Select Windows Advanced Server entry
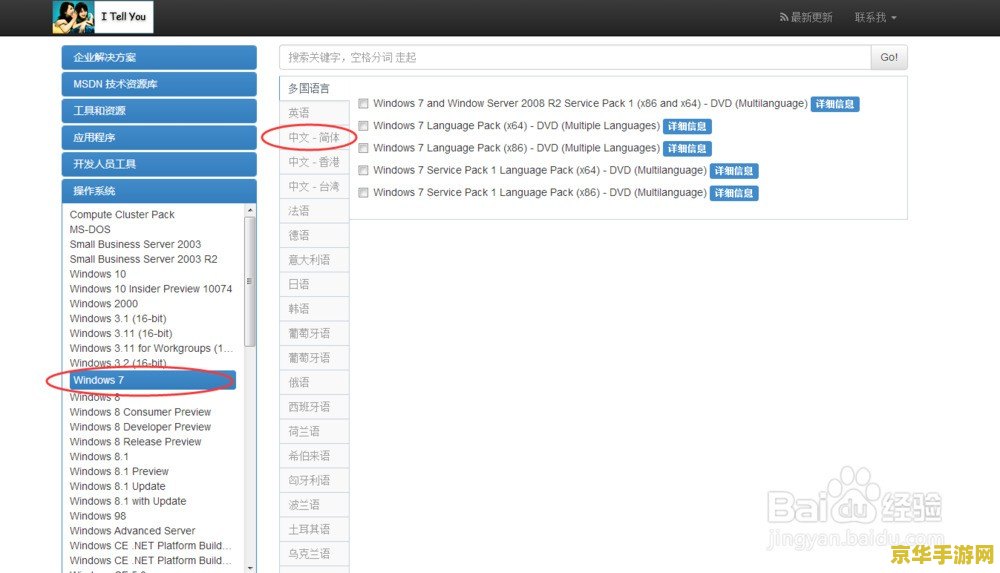 point(132,531)
